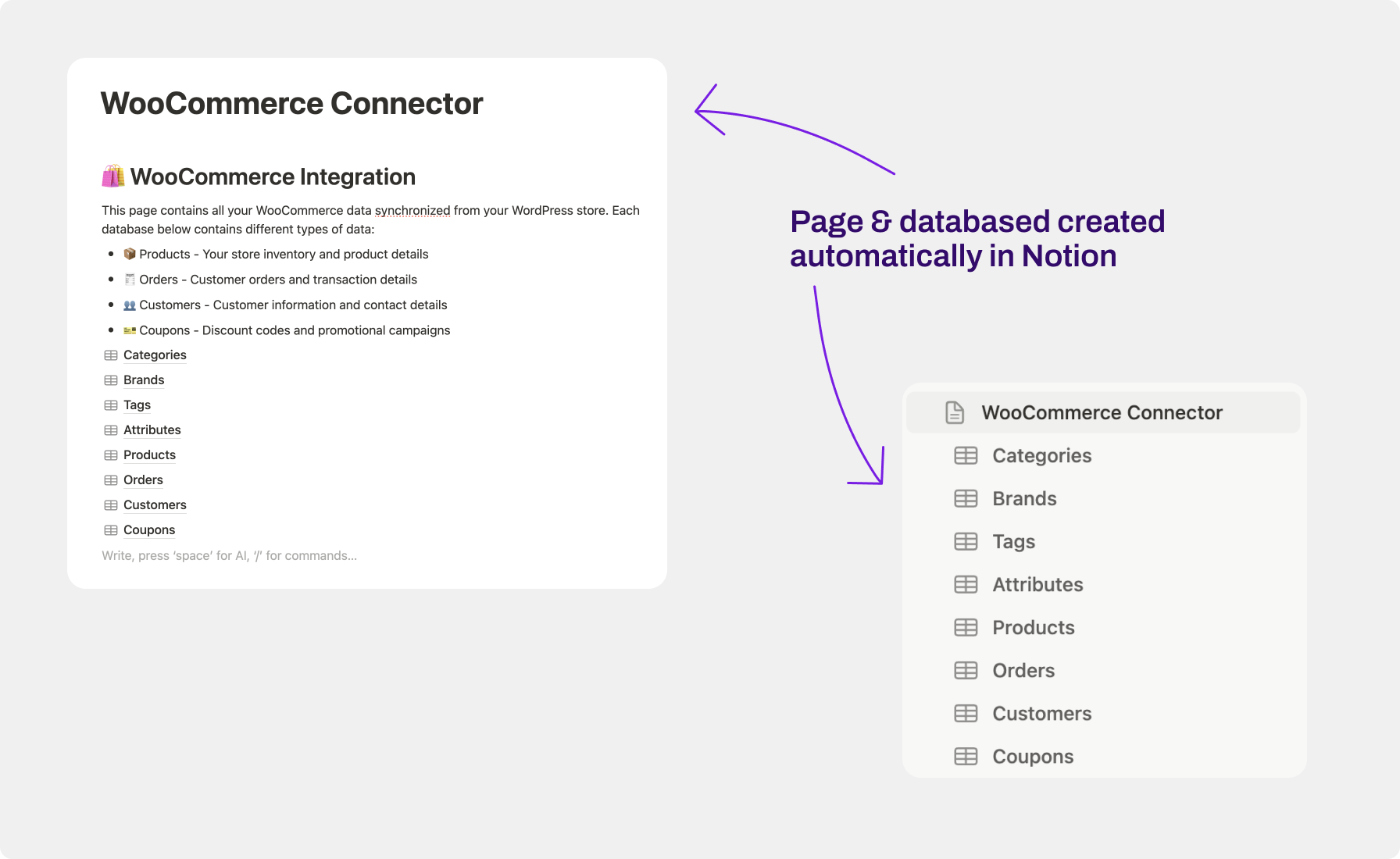Viewport: 1400px width, 859px height.
Task: Click the shopping bags emoji in the heading
Action: 112,176
